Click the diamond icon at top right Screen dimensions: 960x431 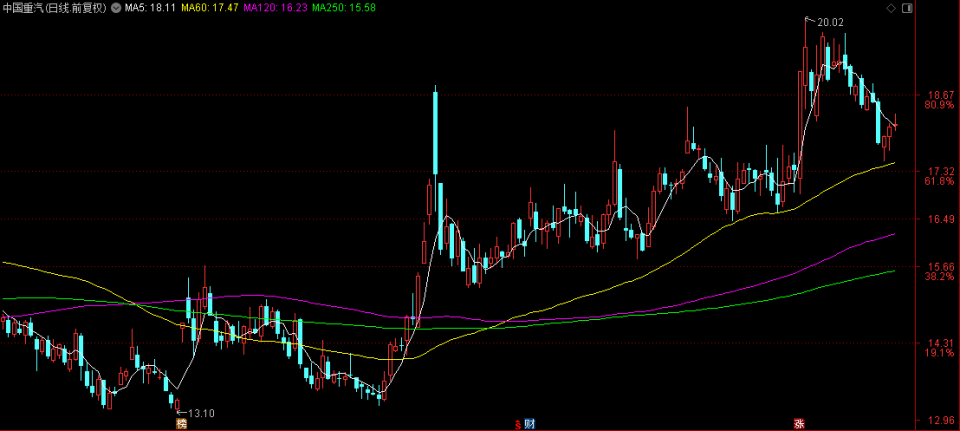(891, 8)
